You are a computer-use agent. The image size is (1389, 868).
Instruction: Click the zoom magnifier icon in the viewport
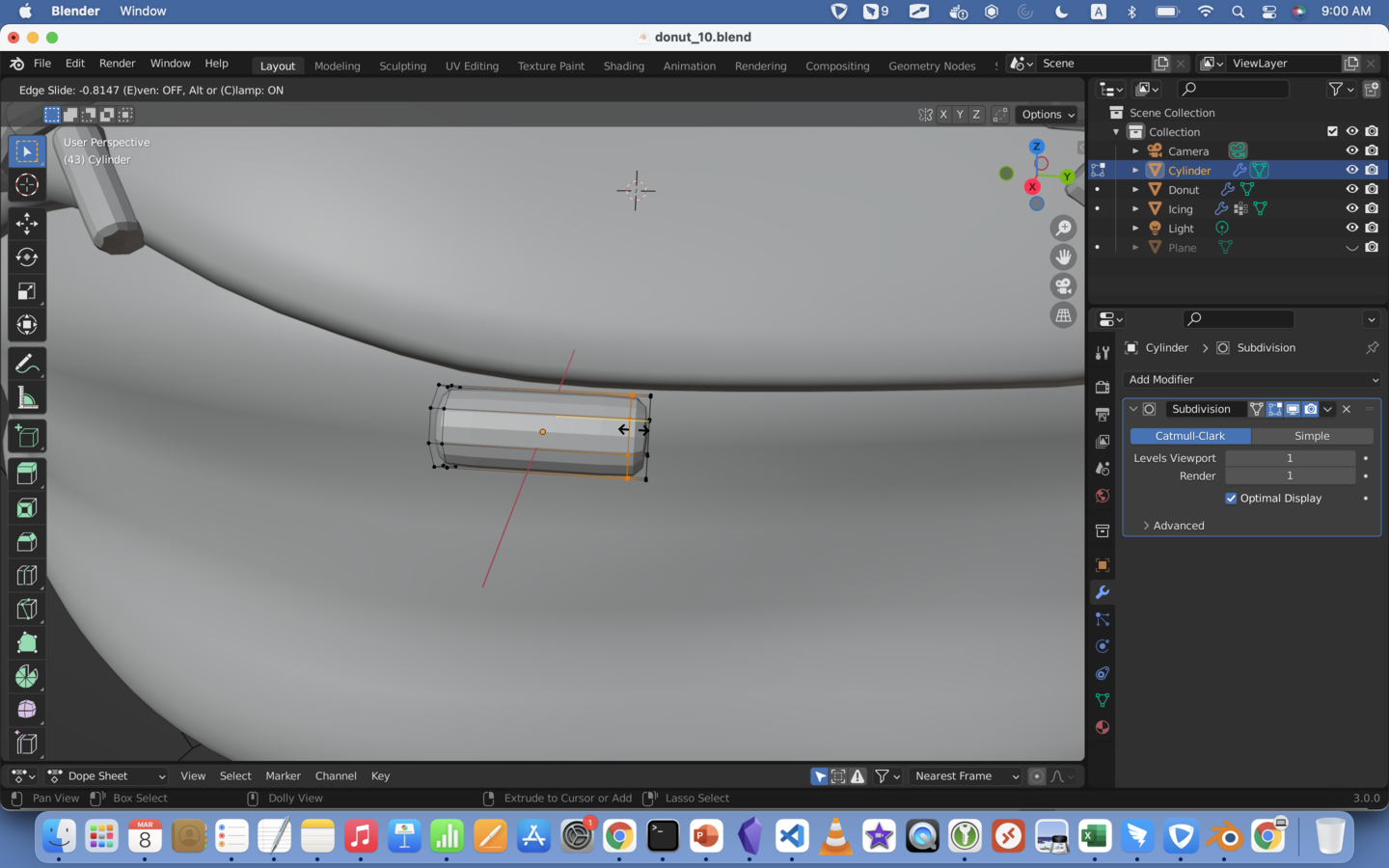(x=1063, y=229)
